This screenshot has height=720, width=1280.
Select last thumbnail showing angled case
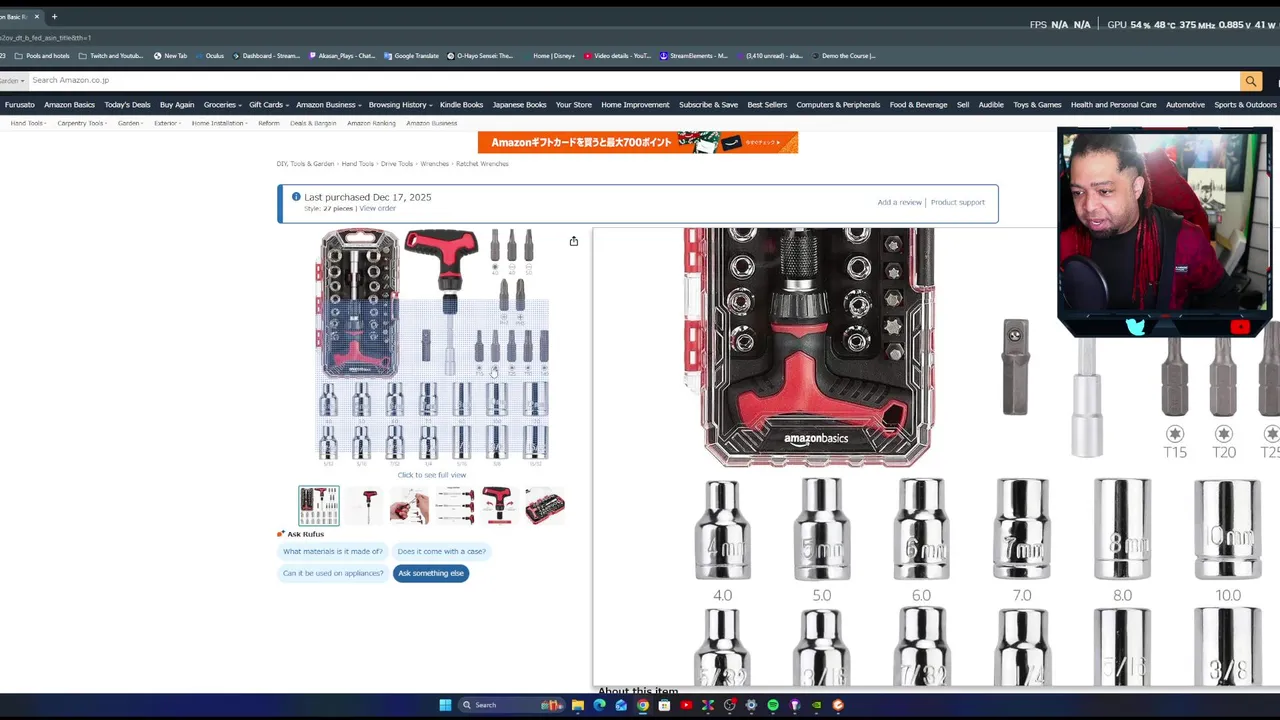coord(545,506)
